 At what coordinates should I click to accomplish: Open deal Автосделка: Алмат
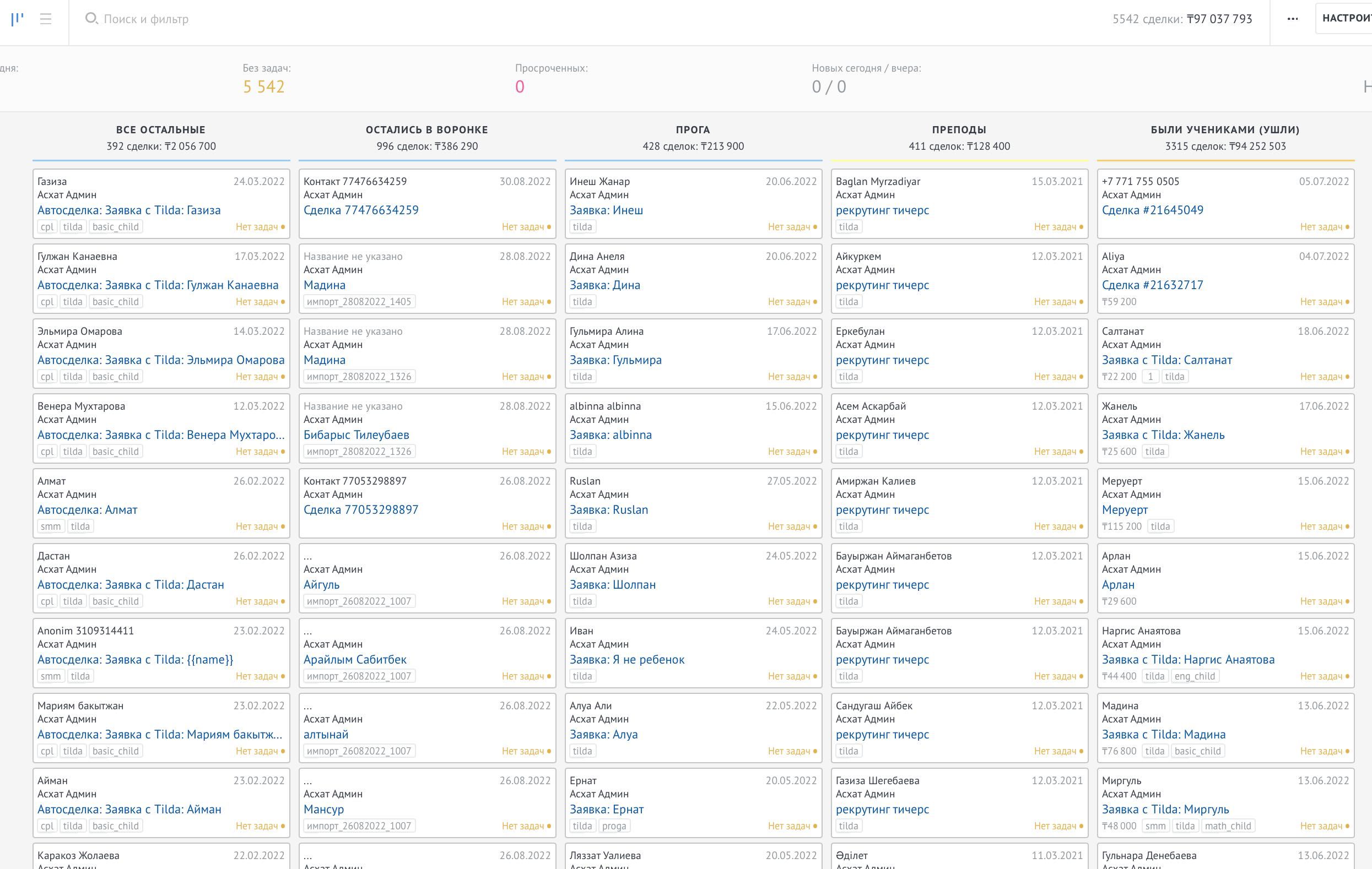87,509
